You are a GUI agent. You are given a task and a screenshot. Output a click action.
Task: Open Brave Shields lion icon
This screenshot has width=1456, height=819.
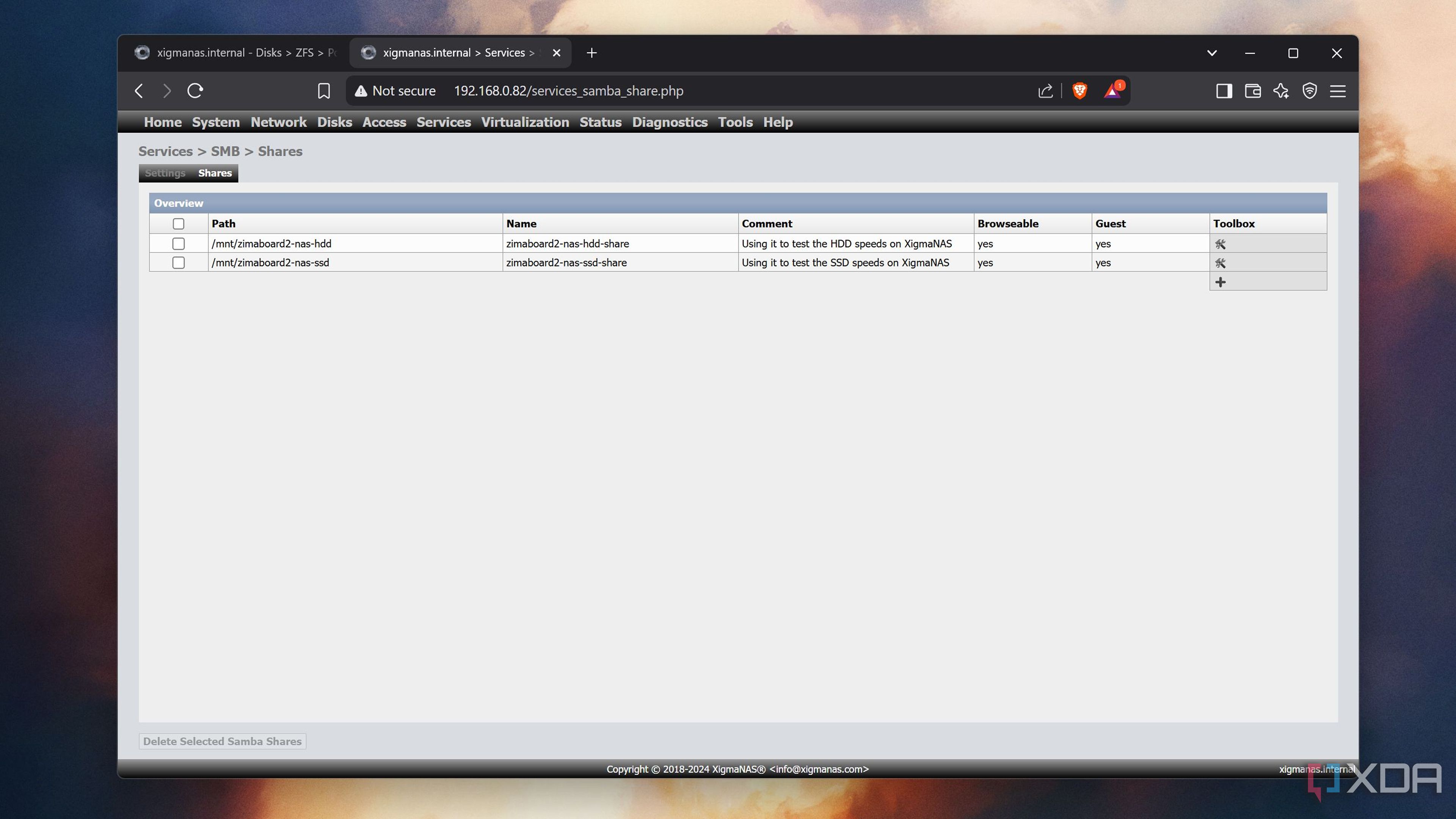tap(1079, 91)
